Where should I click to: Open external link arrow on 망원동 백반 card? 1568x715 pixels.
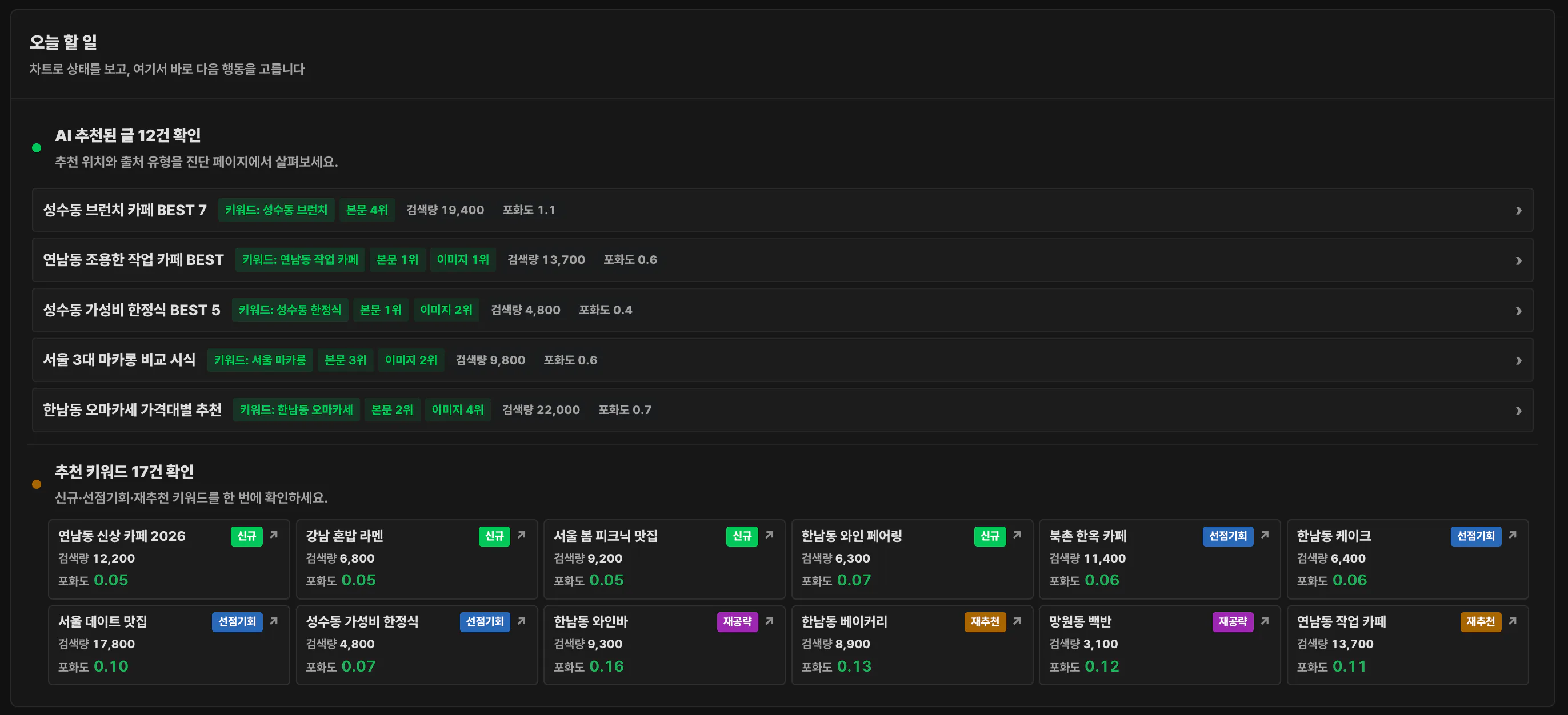coord(1265,621)
